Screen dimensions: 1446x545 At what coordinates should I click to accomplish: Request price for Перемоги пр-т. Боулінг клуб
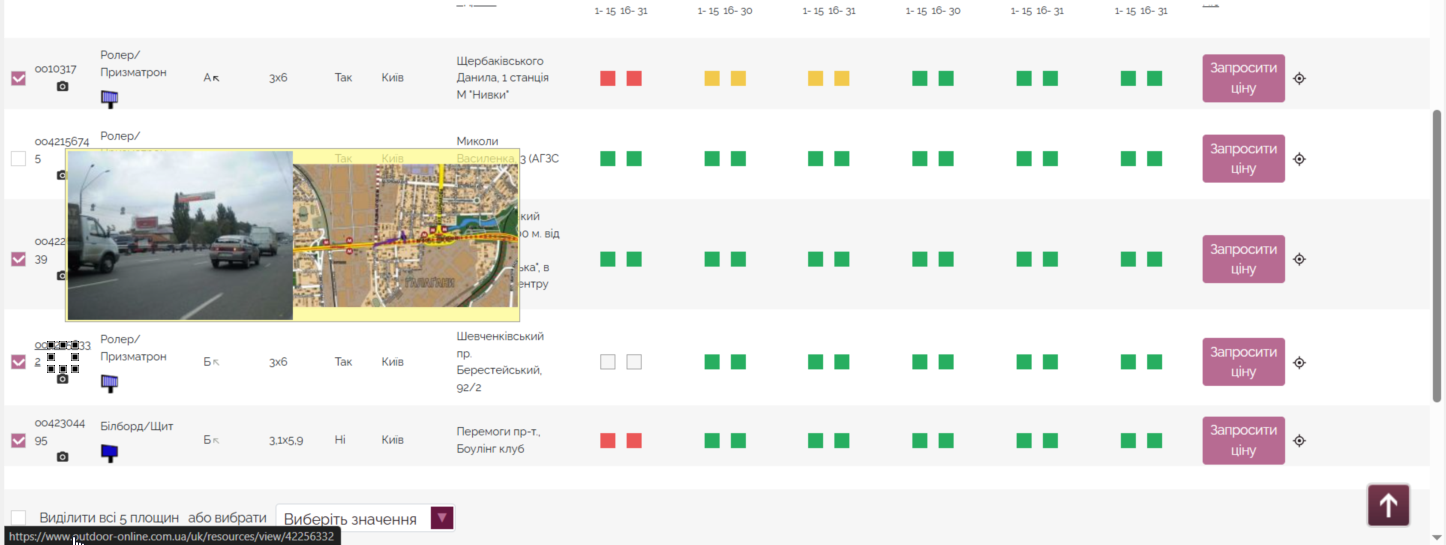click(1243, 440)
